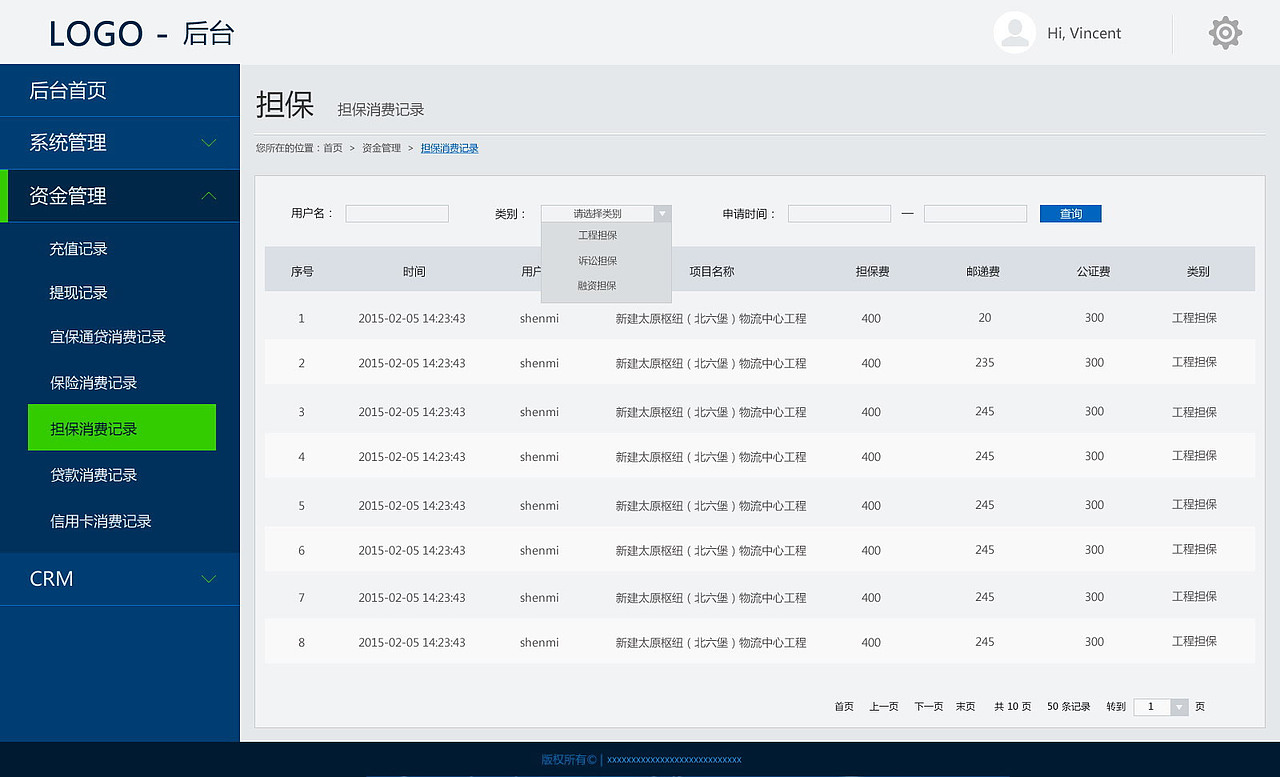Click the 50 条记录 count

1069,707
